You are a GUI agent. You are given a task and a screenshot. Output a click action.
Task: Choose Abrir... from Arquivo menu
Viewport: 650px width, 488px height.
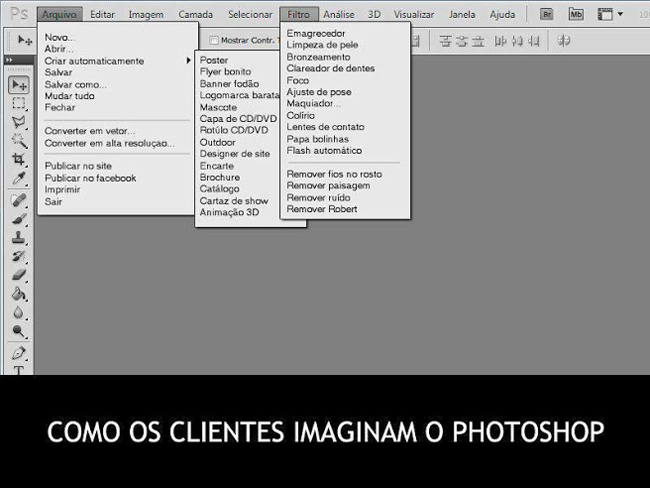[x=59, y=49]
